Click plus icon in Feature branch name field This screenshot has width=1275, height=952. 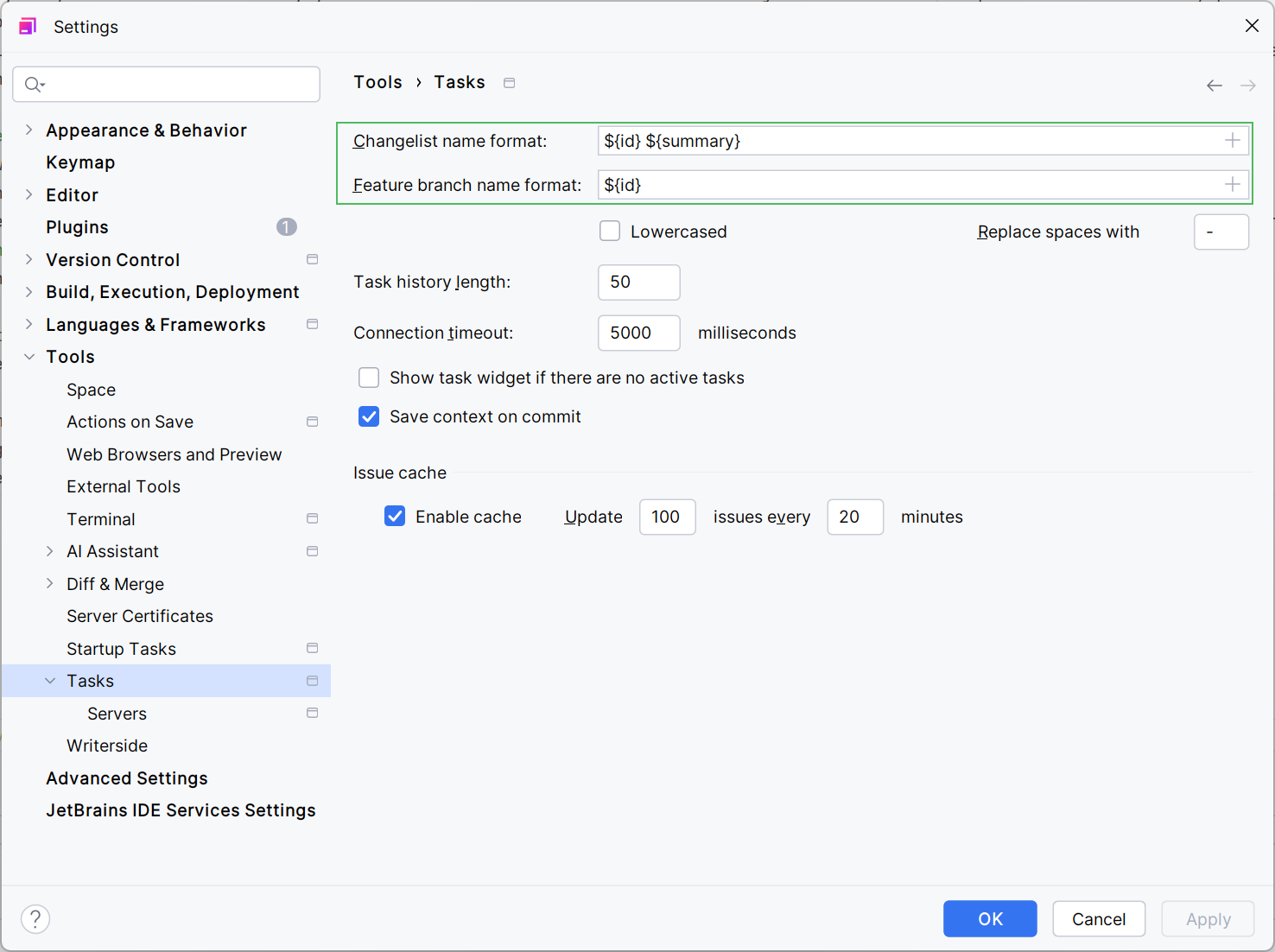pos(1232,184)
